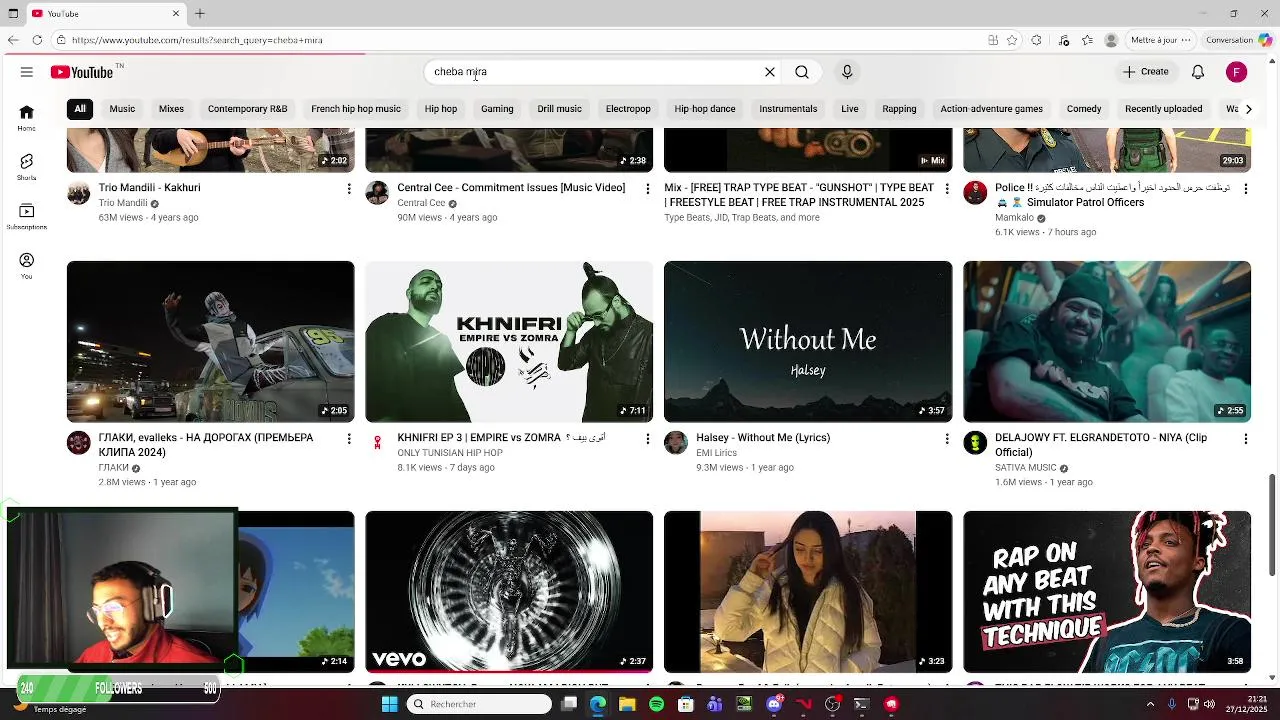Run the search with the magnifier button

click(802, 72)
